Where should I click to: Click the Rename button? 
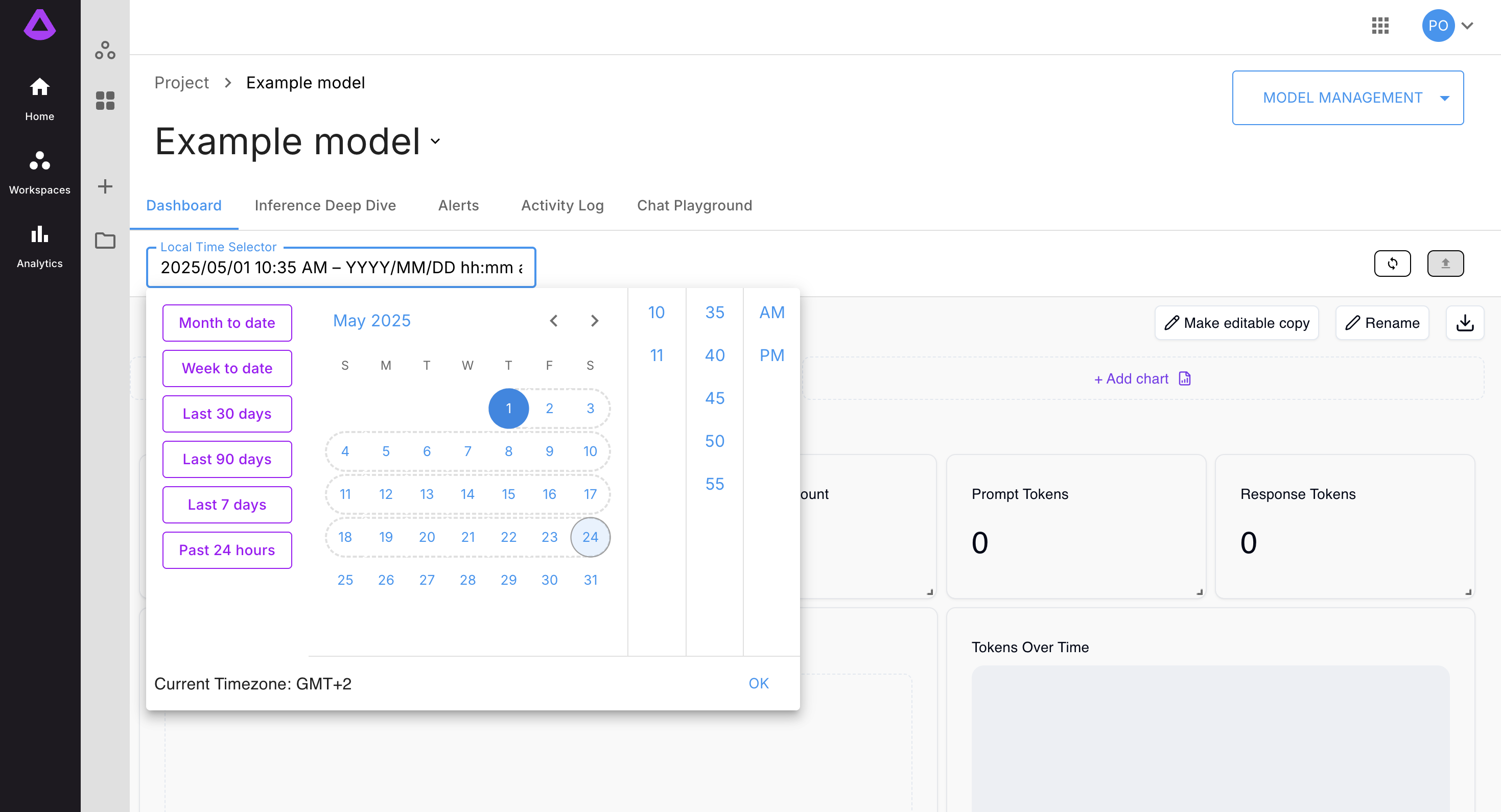click(1382, 323)
